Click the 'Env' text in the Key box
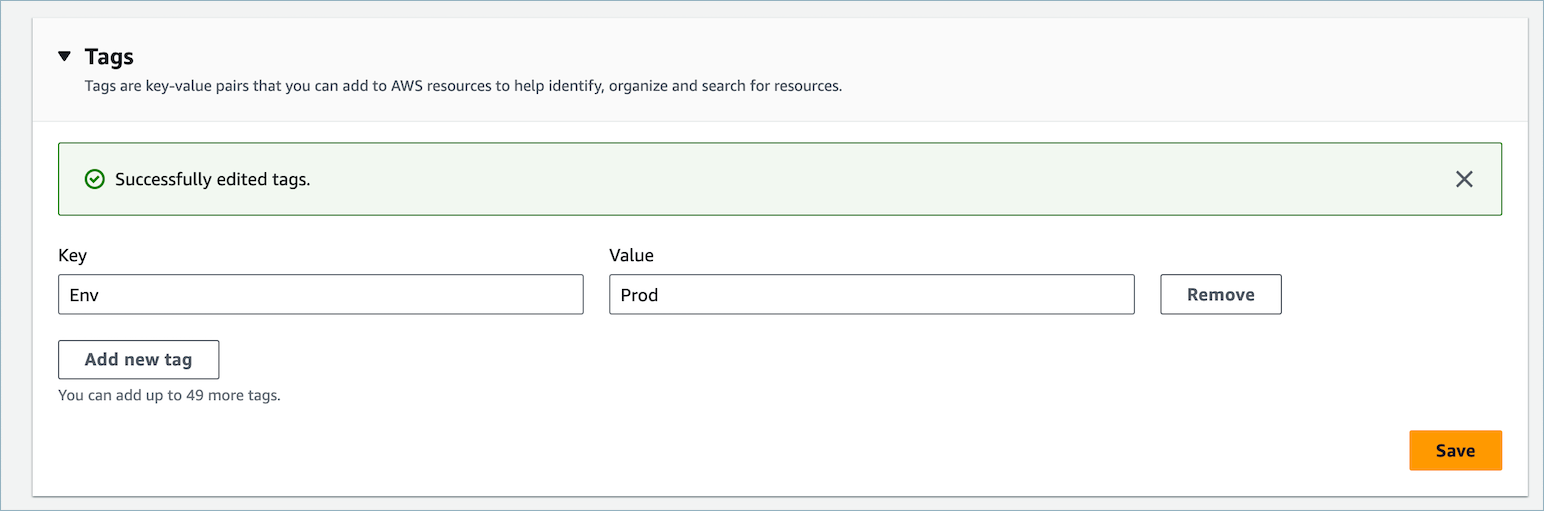The height and width of the screenshot is (511, 1544). point(82,295)
